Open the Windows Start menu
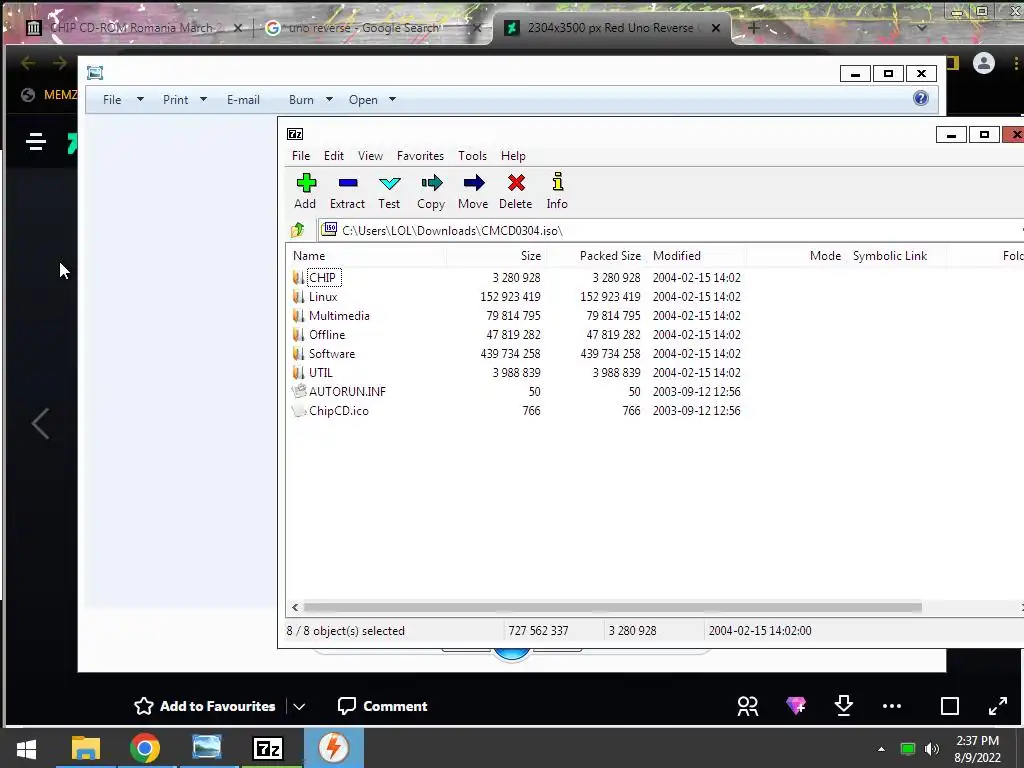1024x768 pixels. pyautogui.click(x=26, y=748)
